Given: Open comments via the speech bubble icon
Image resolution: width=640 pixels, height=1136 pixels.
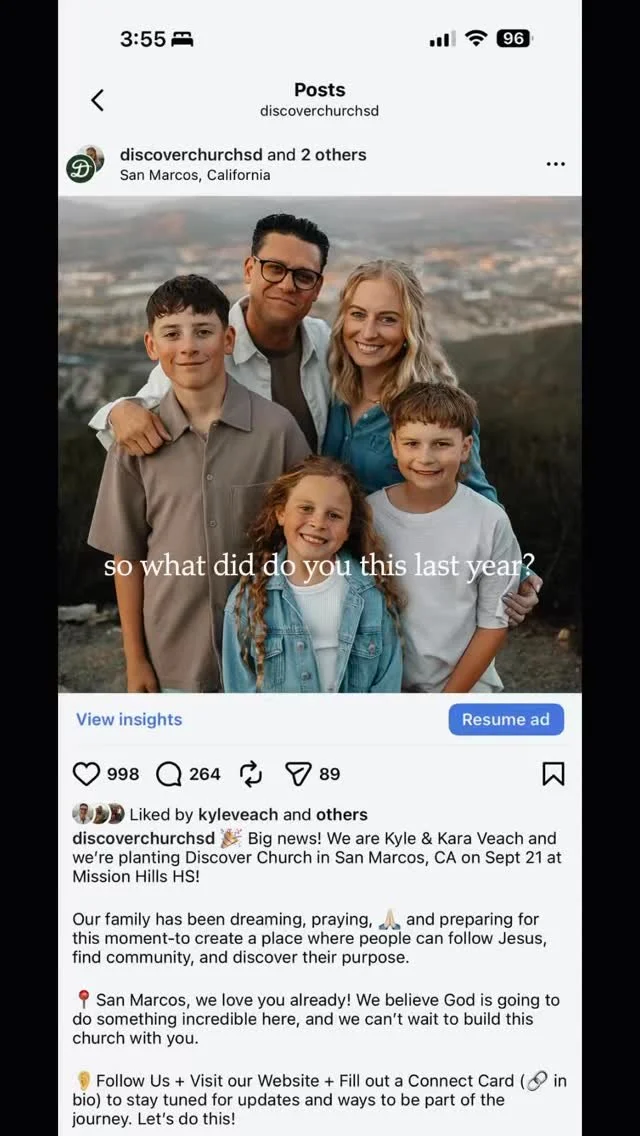Looking at the screenshot, I should point(169,774).
